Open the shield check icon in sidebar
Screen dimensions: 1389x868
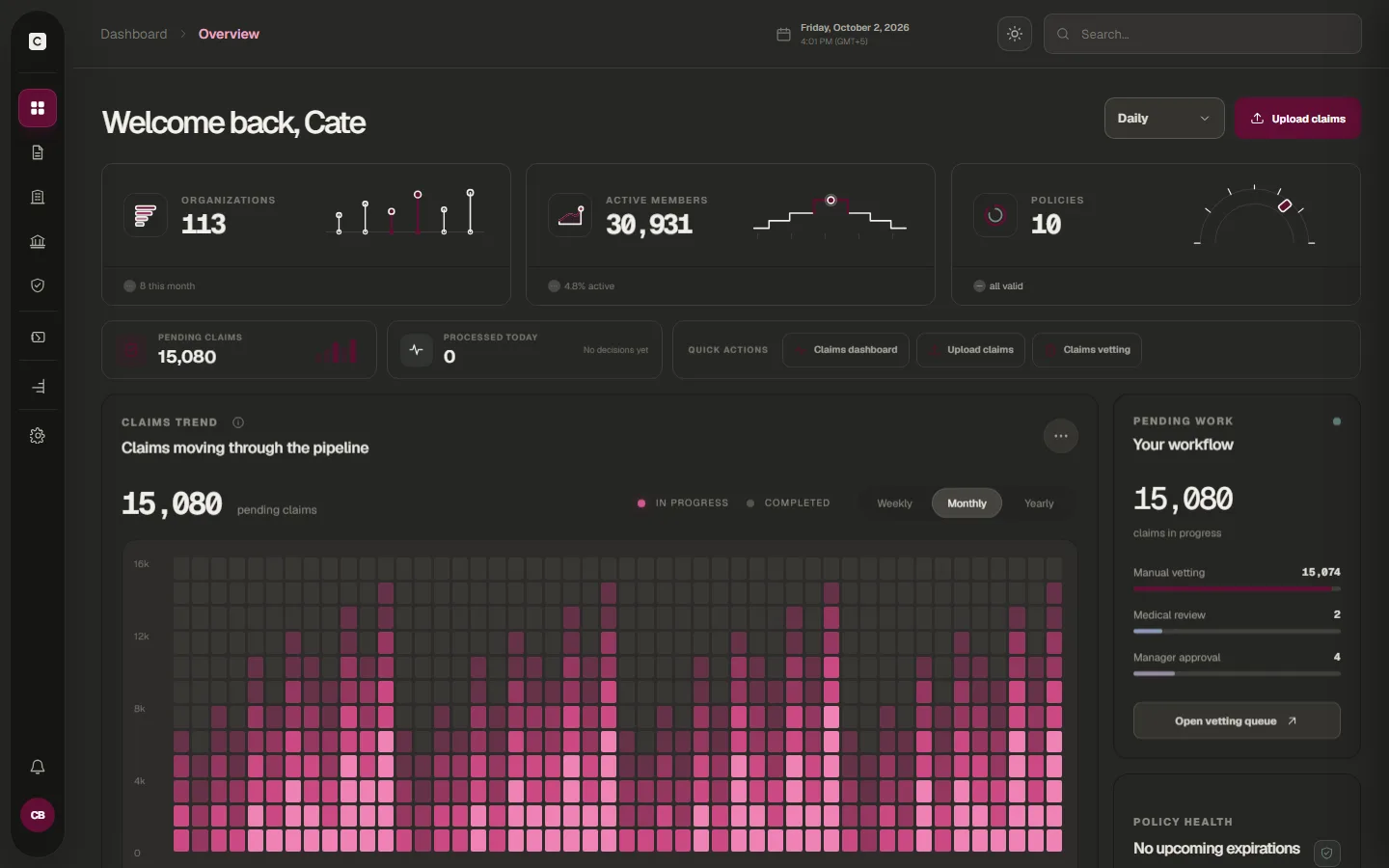(38, 285)
